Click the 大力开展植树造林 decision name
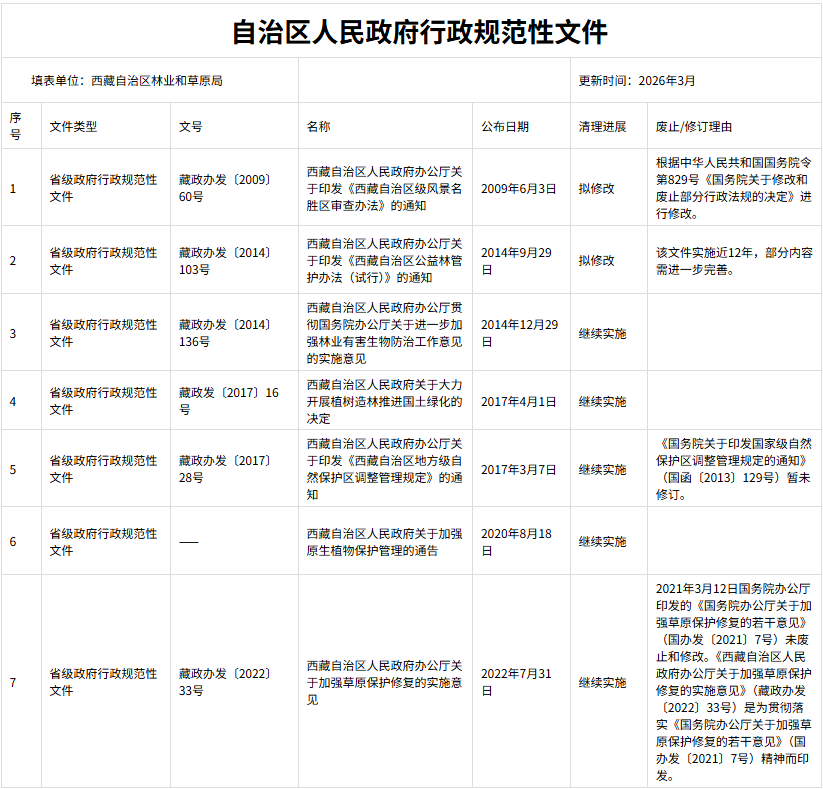823x789 pixels. tap(384, 401)
